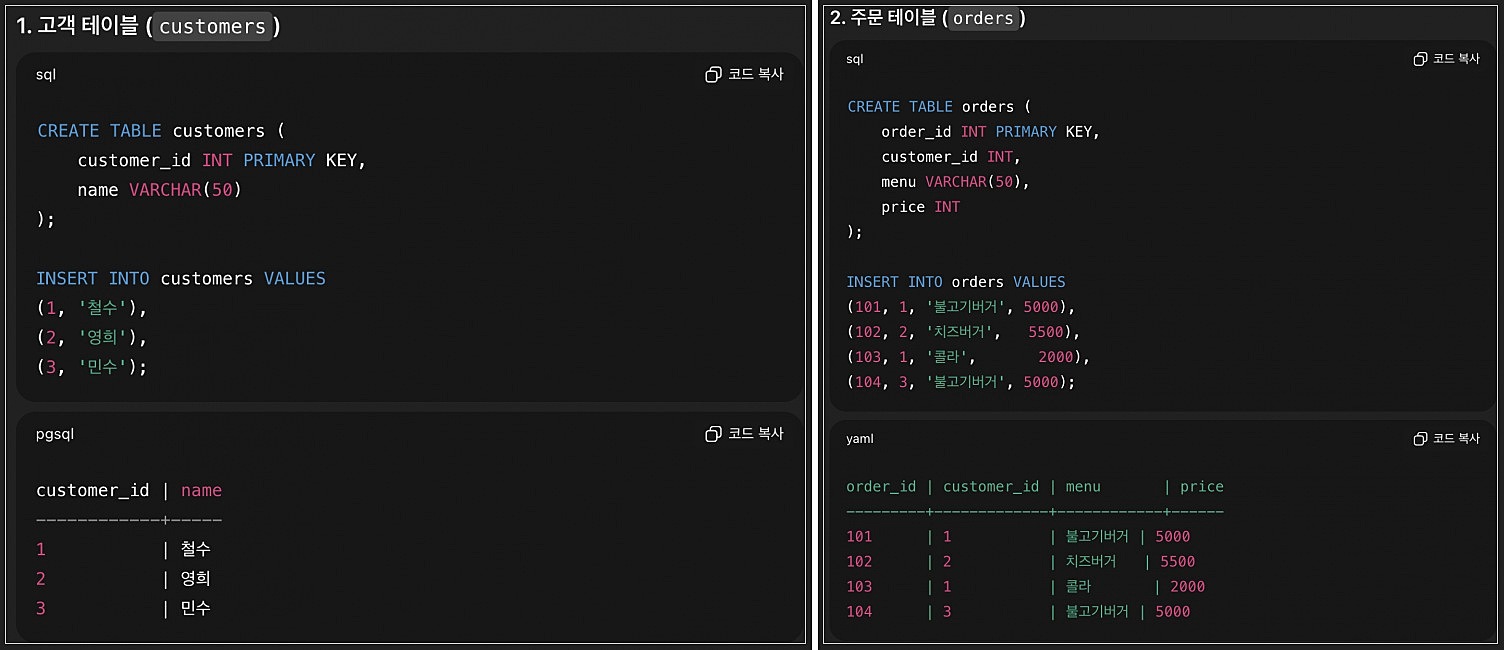Click the 'yaml' language label

tap(860, 439)
